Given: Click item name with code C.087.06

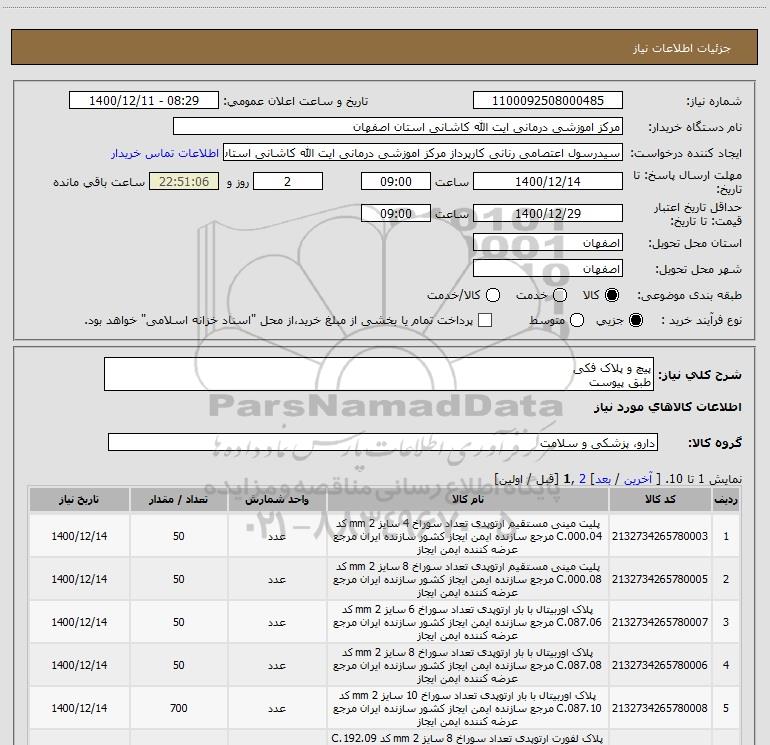Looking at the screenshot, I should pyautogui.click(x=468, y=622).
